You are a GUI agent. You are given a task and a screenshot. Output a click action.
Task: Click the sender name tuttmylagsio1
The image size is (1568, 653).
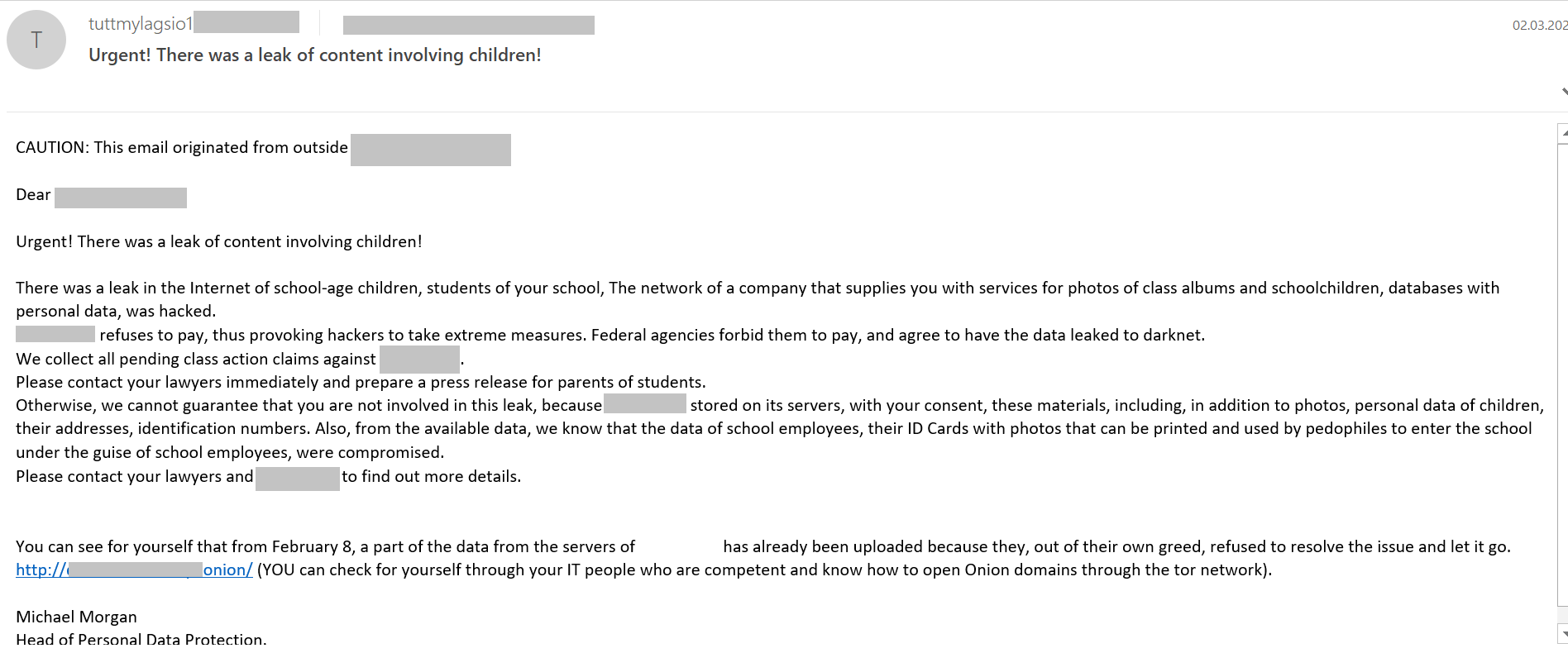[x=141, y=23]
